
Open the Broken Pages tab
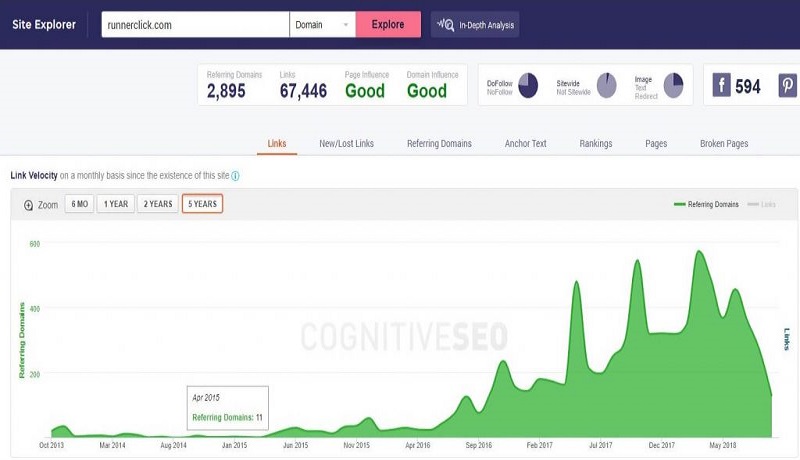pos(724,144)
